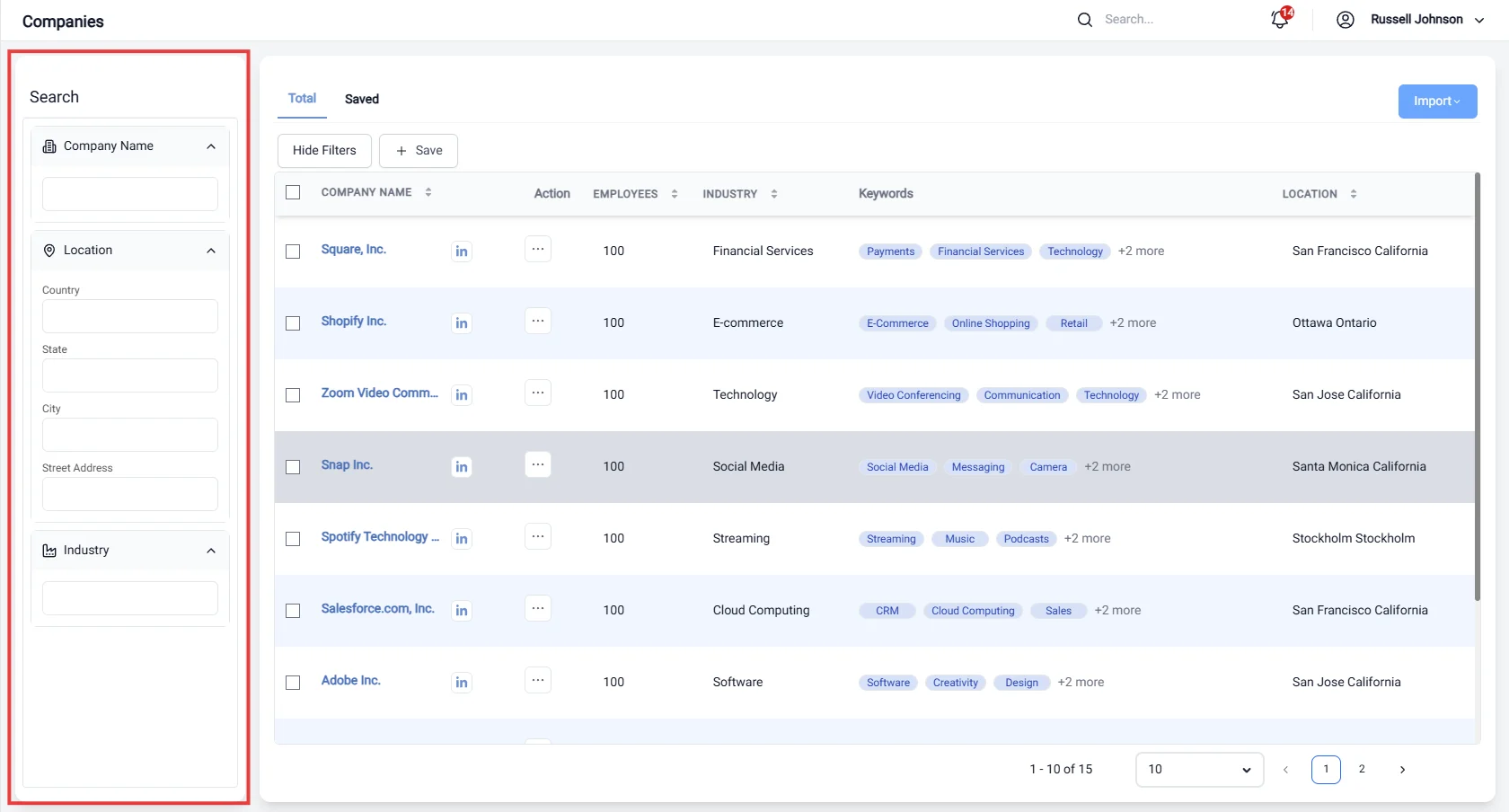The image size is (1509, 812).
Task: Sort by Employees column arrows
Action: click(675, 194)
